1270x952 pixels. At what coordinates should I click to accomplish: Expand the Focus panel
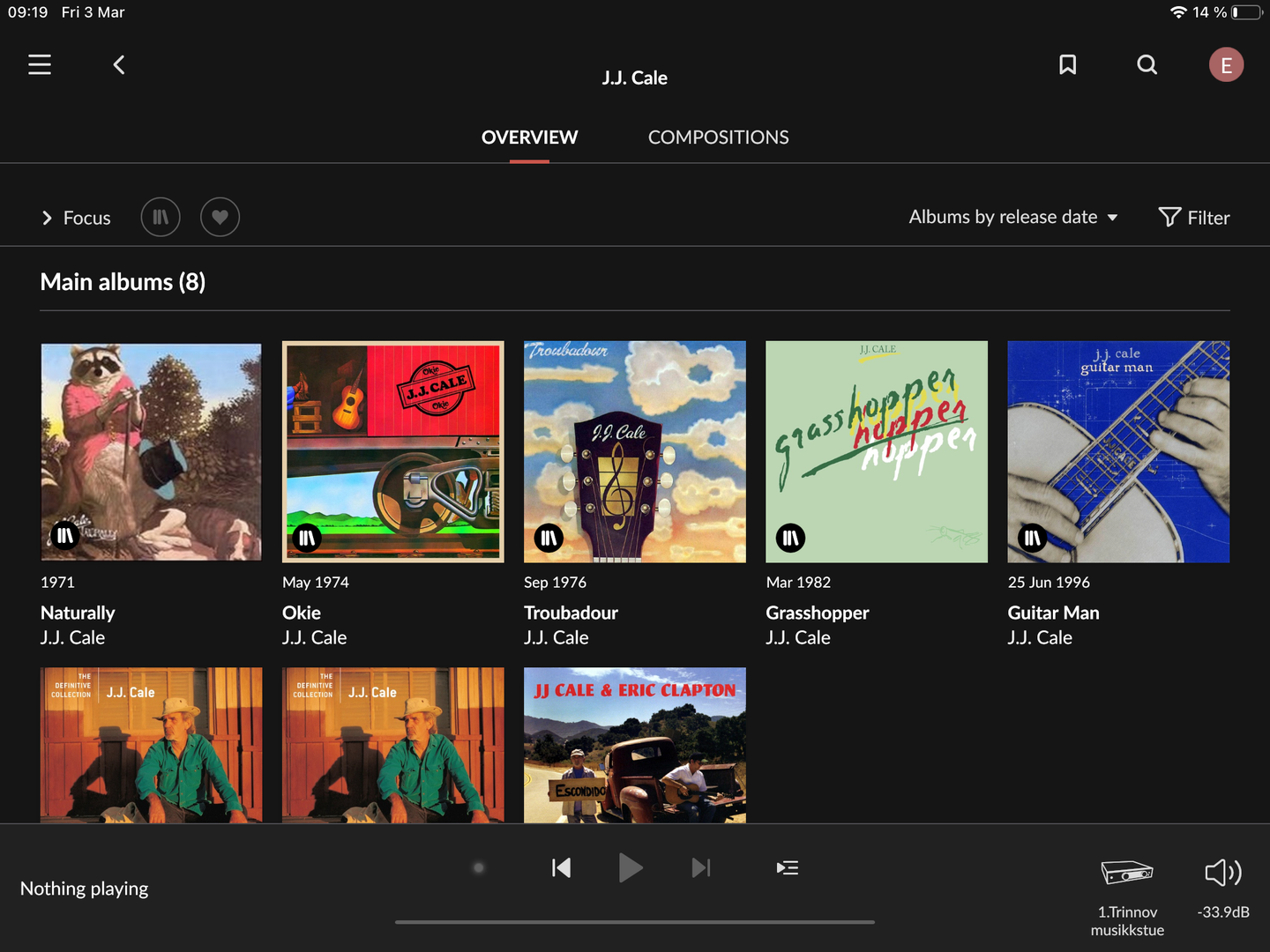(x=76, y=218)
